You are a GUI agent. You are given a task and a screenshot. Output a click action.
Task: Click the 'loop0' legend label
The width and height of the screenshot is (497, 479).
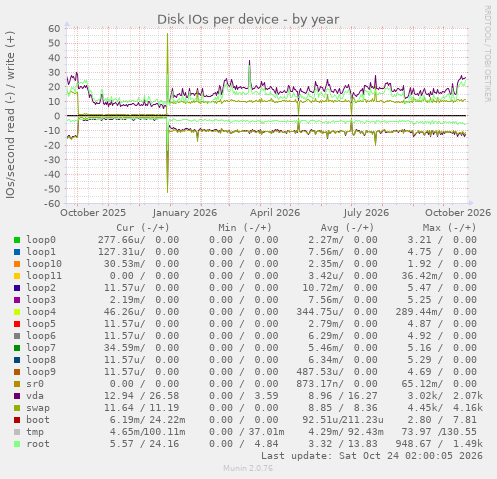(41, 240)
